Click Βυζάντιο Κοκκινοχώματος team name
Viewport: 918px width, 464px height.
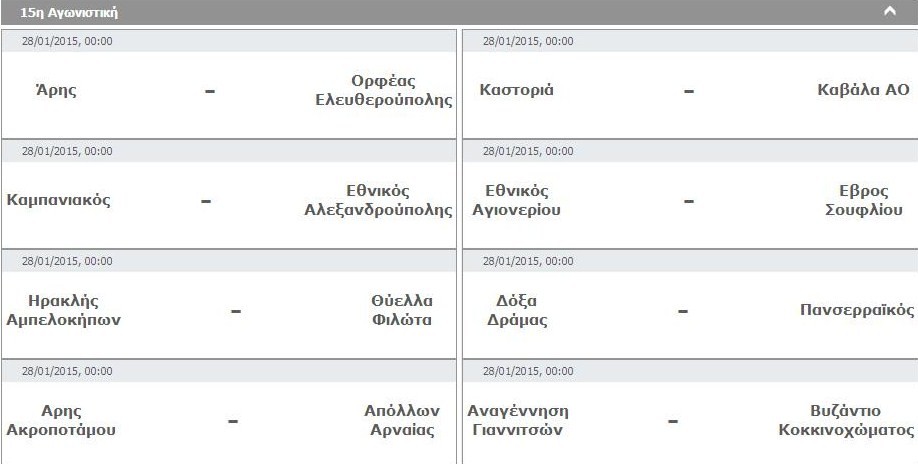846,420
